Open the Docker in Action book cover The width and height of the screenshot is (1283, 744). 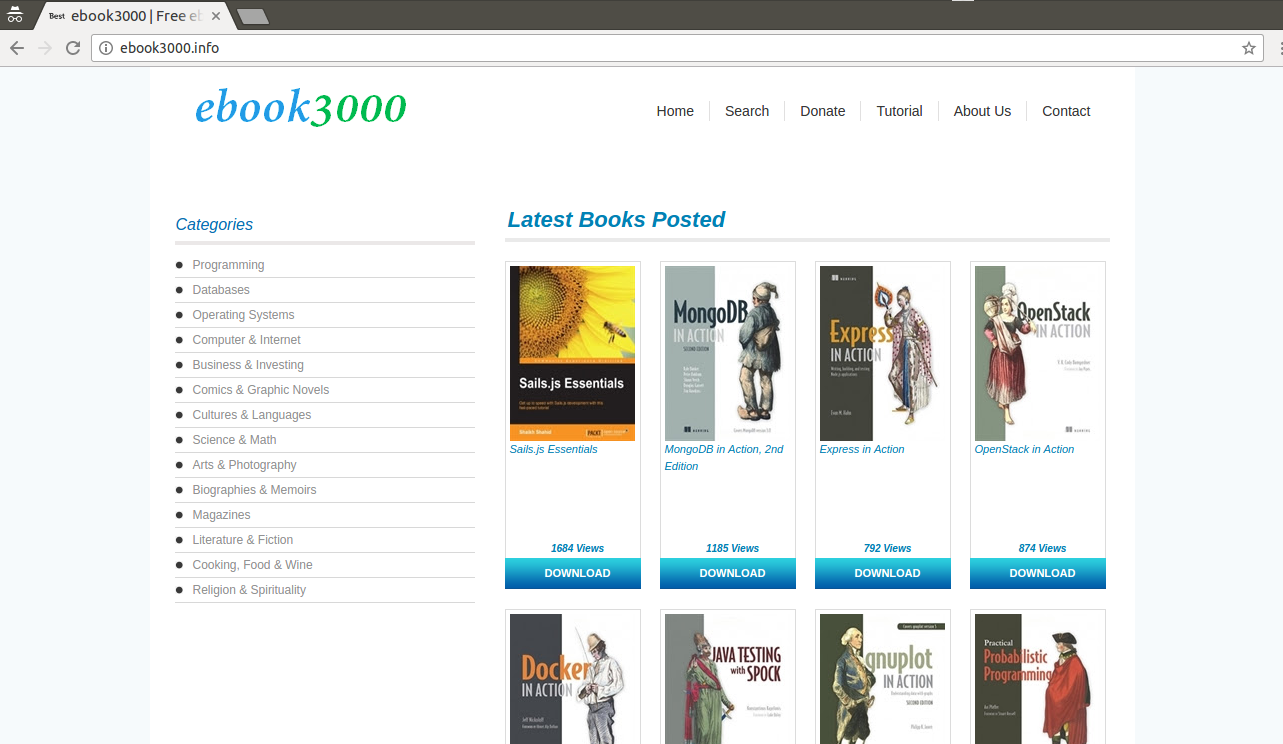pos(572,679)
